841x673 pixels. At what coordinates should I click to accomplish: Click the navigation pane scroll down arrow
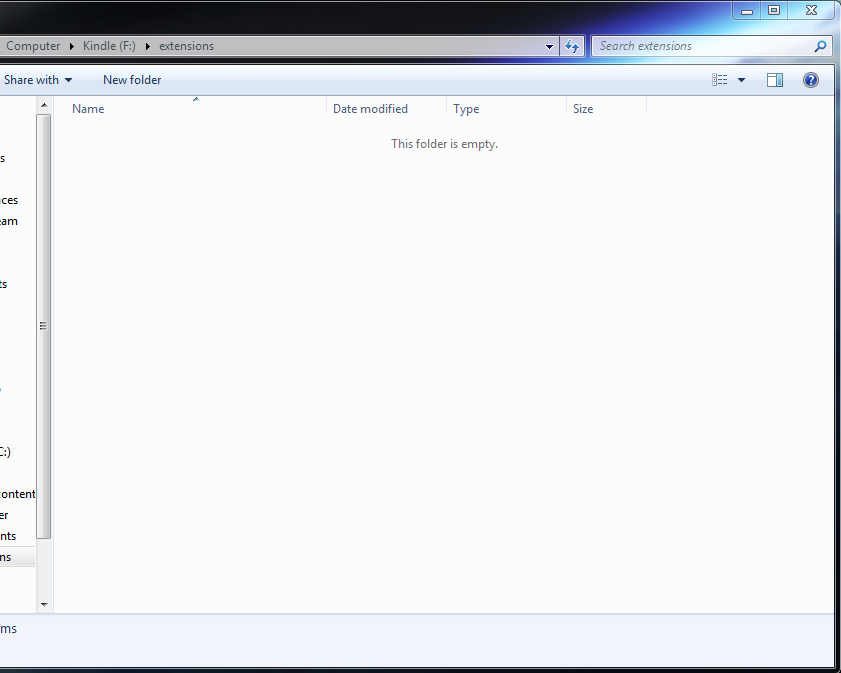44,604
